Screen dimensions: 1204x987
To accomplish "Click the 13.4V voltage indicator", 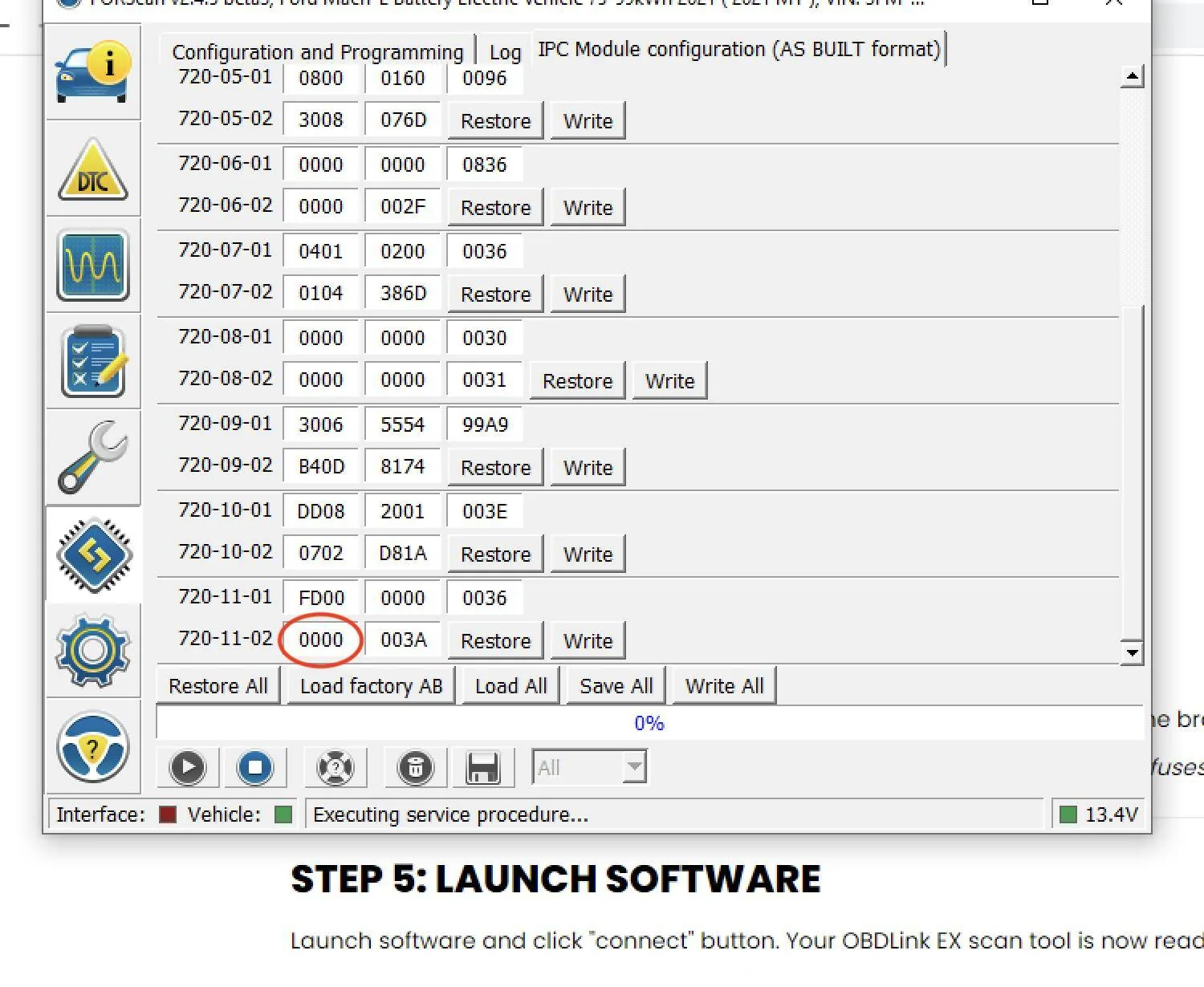I will [1099, 815].
